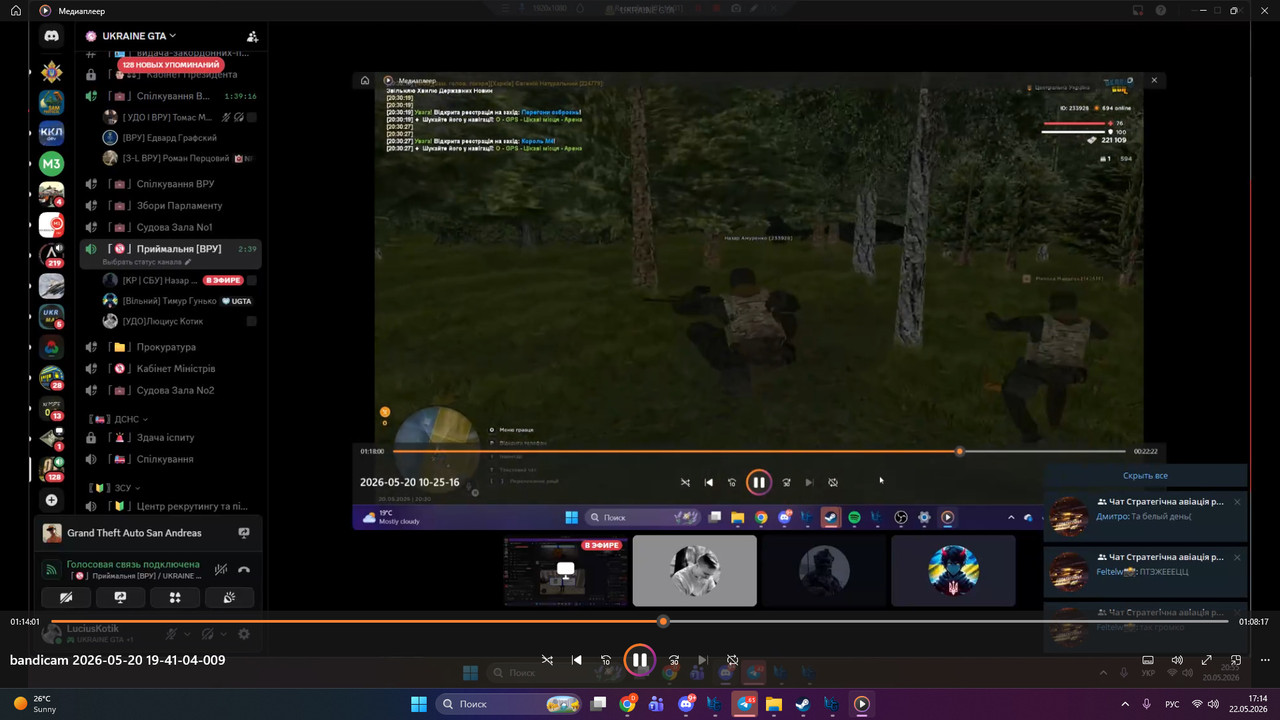This screenshot has height=720, width=1280.
Task: Switch РУС input language in tray
Action: 1172,704
